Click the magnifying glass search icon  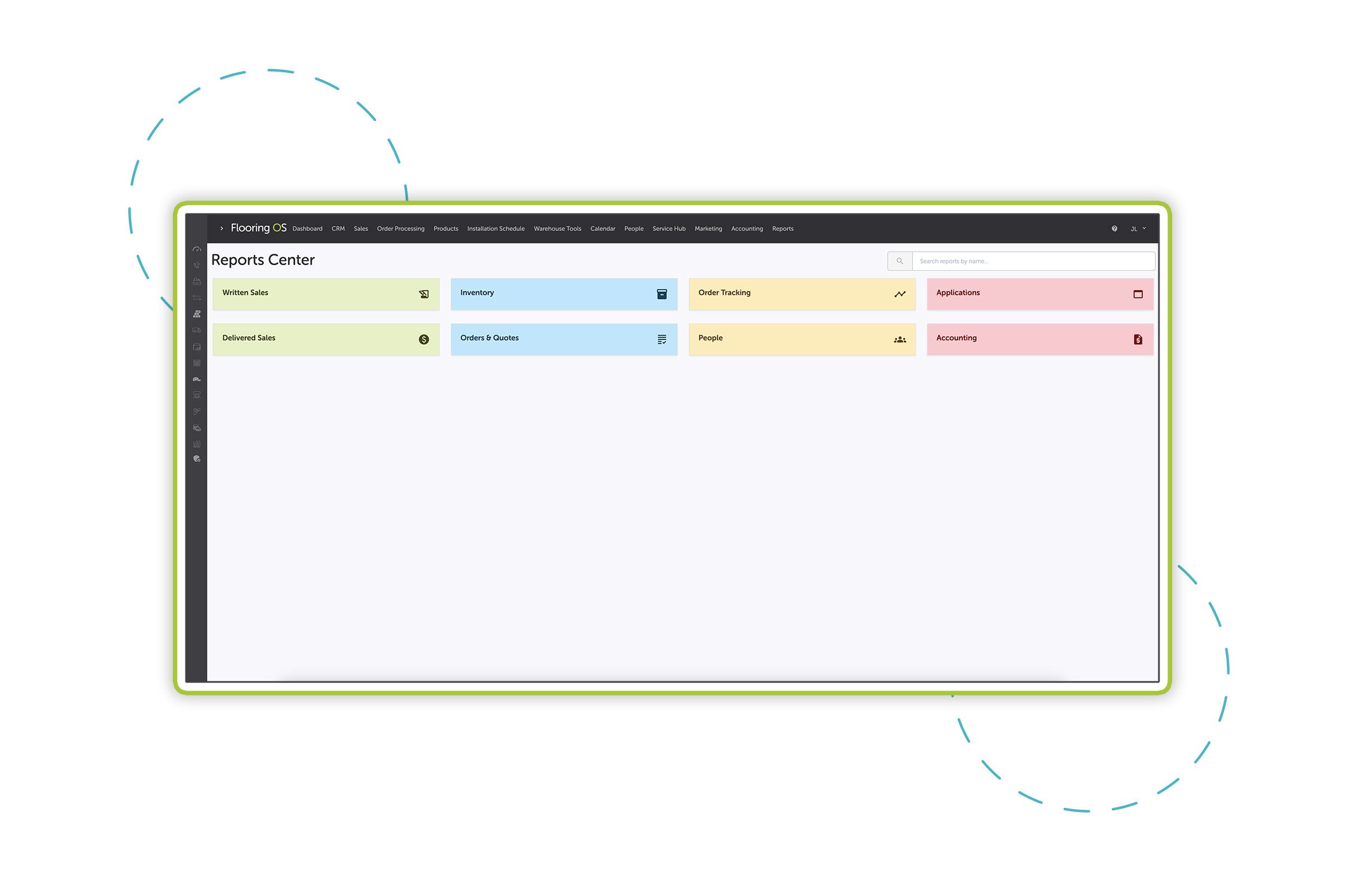(900, 261)
